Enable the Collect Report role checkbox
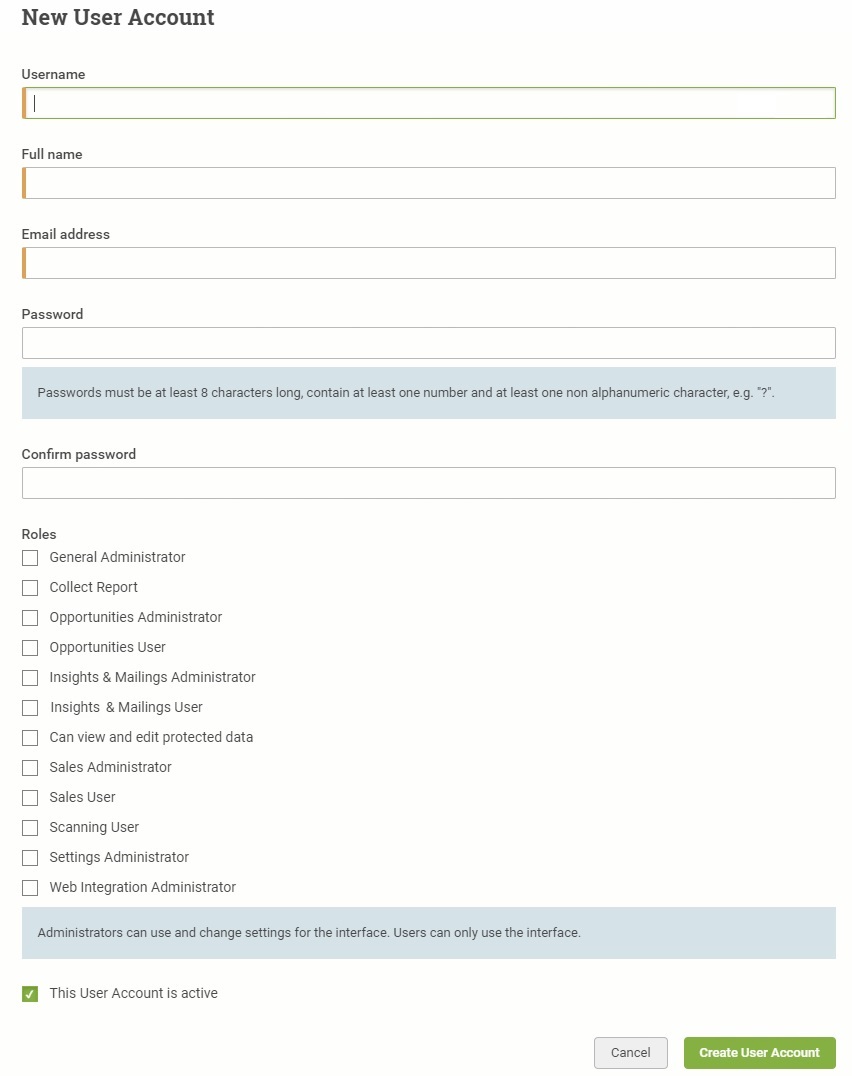 (x=30, y=588)
